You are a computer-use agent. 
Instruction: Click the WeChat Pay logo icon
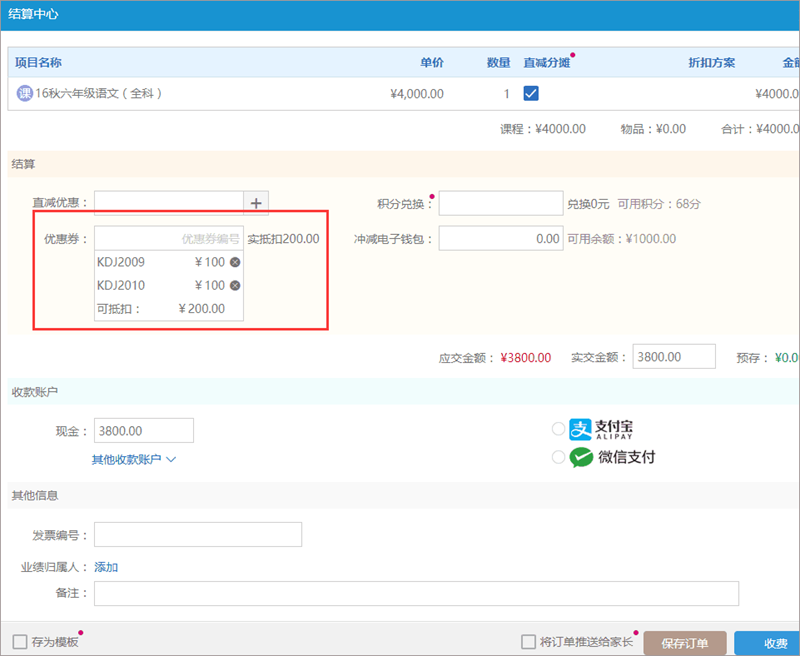click(582, 457)
